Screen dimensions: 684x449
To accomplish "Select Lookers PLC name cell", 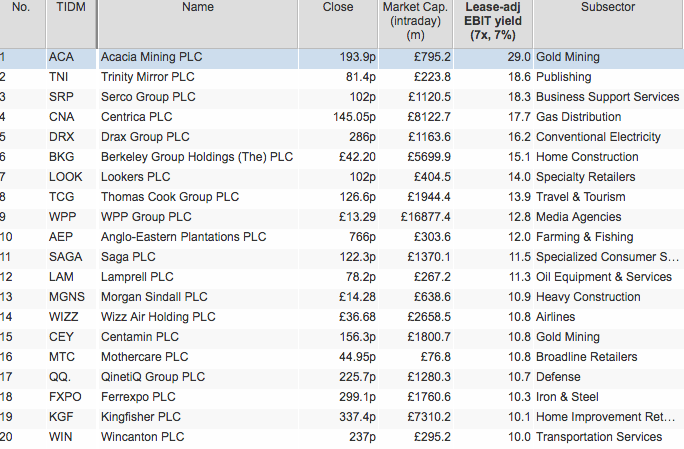I will pyautogui.click(x=135, y=177).
